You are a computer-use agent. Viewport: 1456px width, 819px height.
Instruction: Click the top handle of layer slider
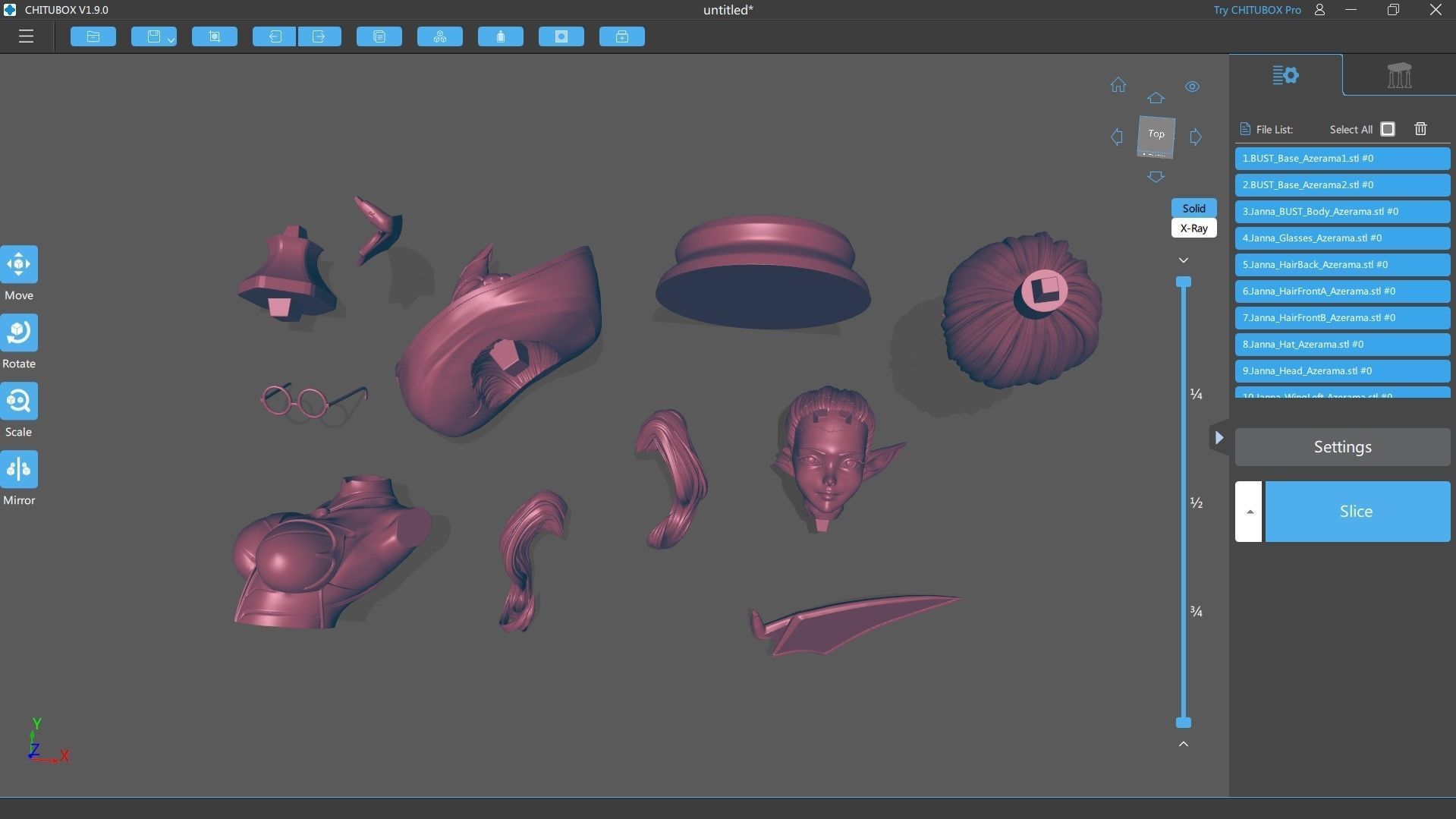(1184, 282)
